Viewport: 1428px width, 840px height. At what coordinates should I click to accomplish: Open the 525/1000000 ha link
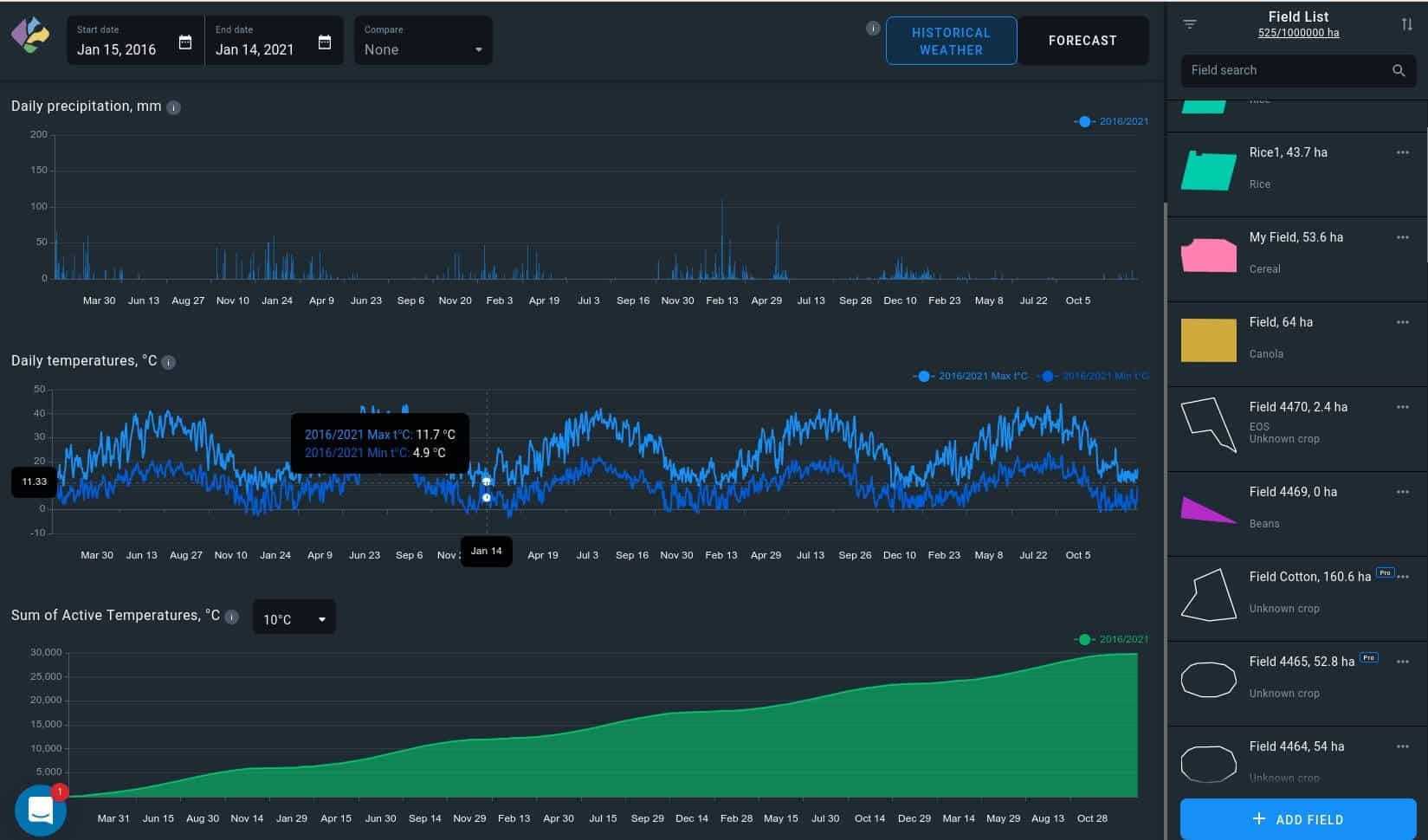[1298, 33]
